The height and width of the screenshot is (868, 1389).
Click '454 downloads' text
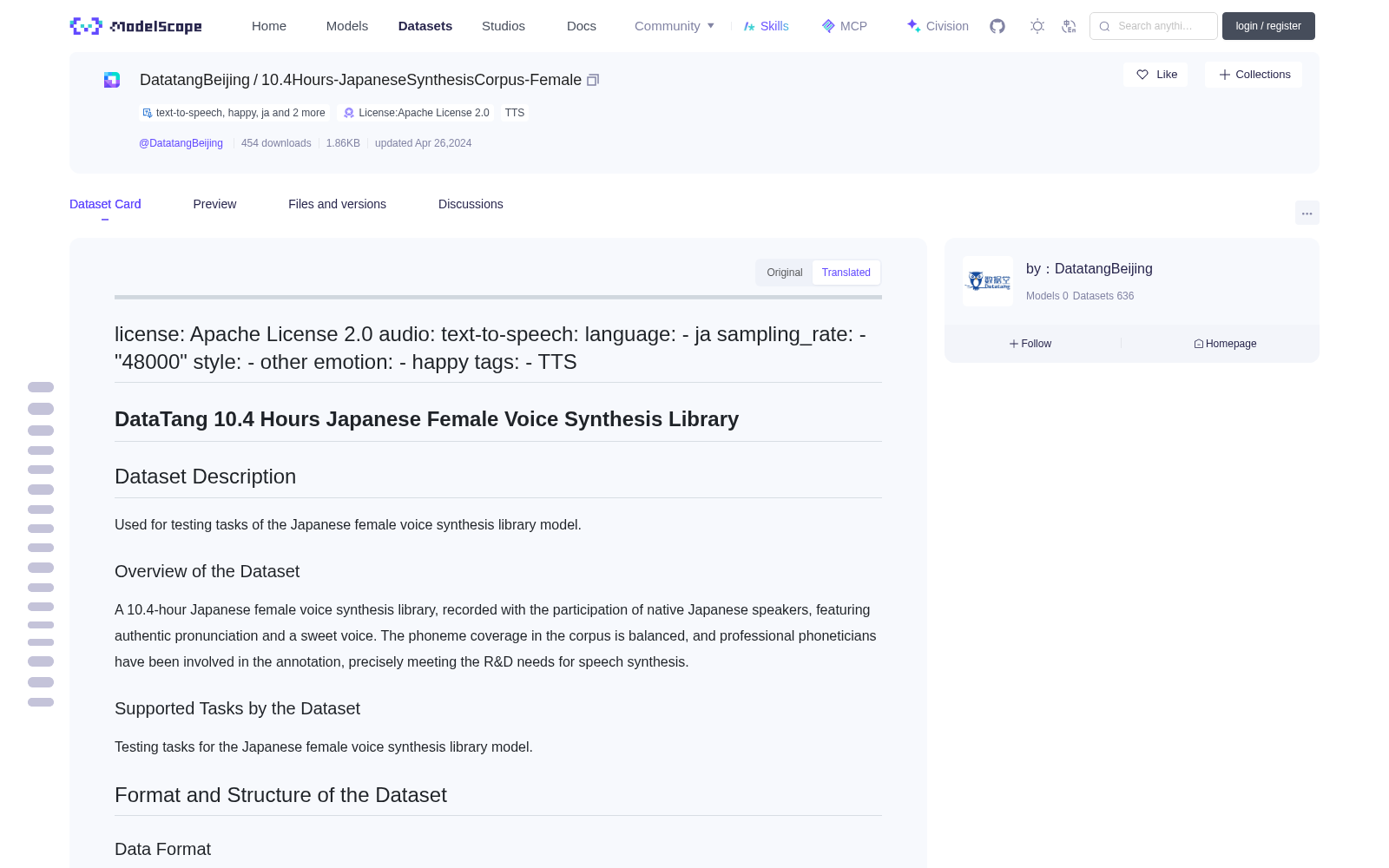[276, 143]
